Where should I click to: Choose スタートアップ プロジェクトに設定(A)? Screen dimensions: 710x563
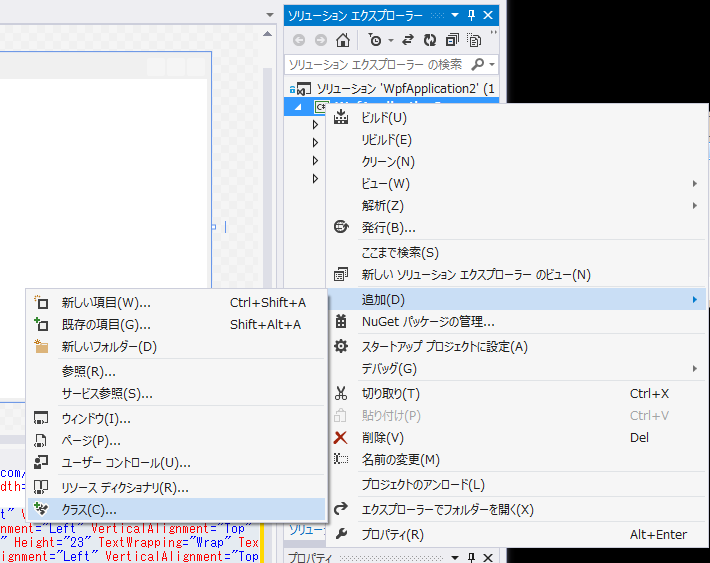pyautogui.click(x=517, y=347)
